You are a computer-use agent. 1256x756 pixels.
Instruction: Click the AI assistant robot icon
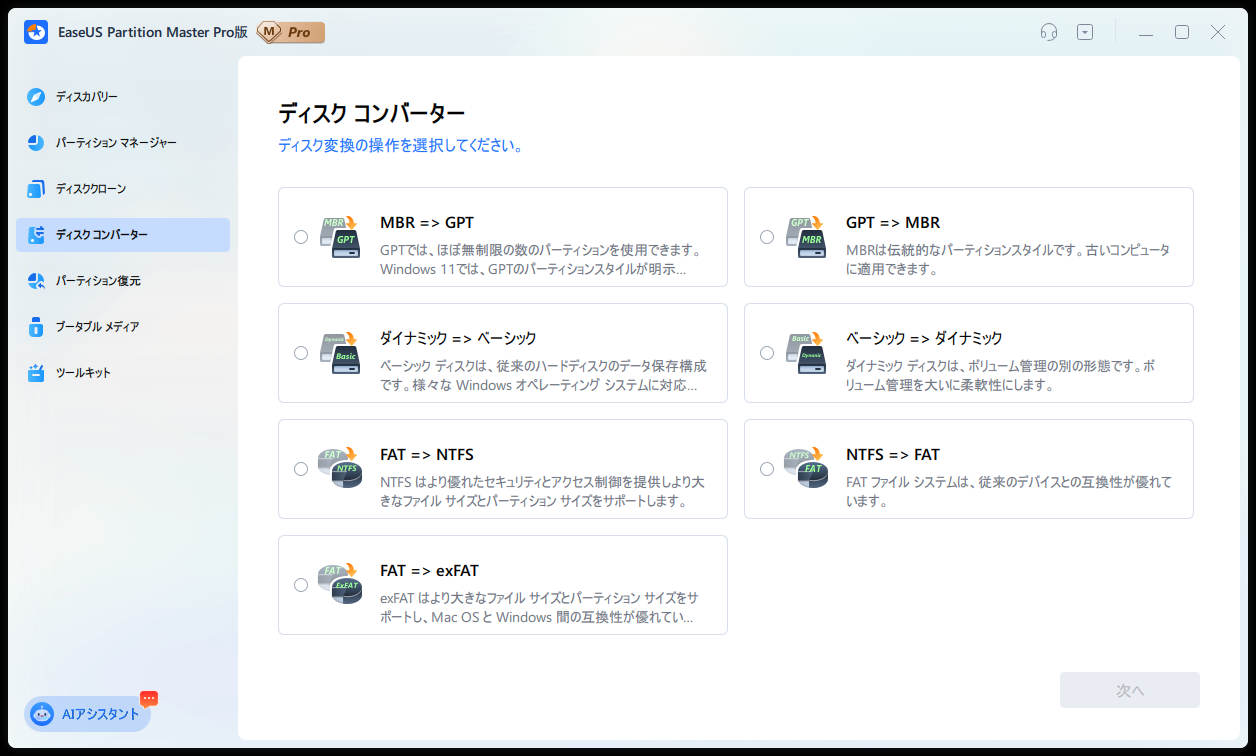pos(42,714)
